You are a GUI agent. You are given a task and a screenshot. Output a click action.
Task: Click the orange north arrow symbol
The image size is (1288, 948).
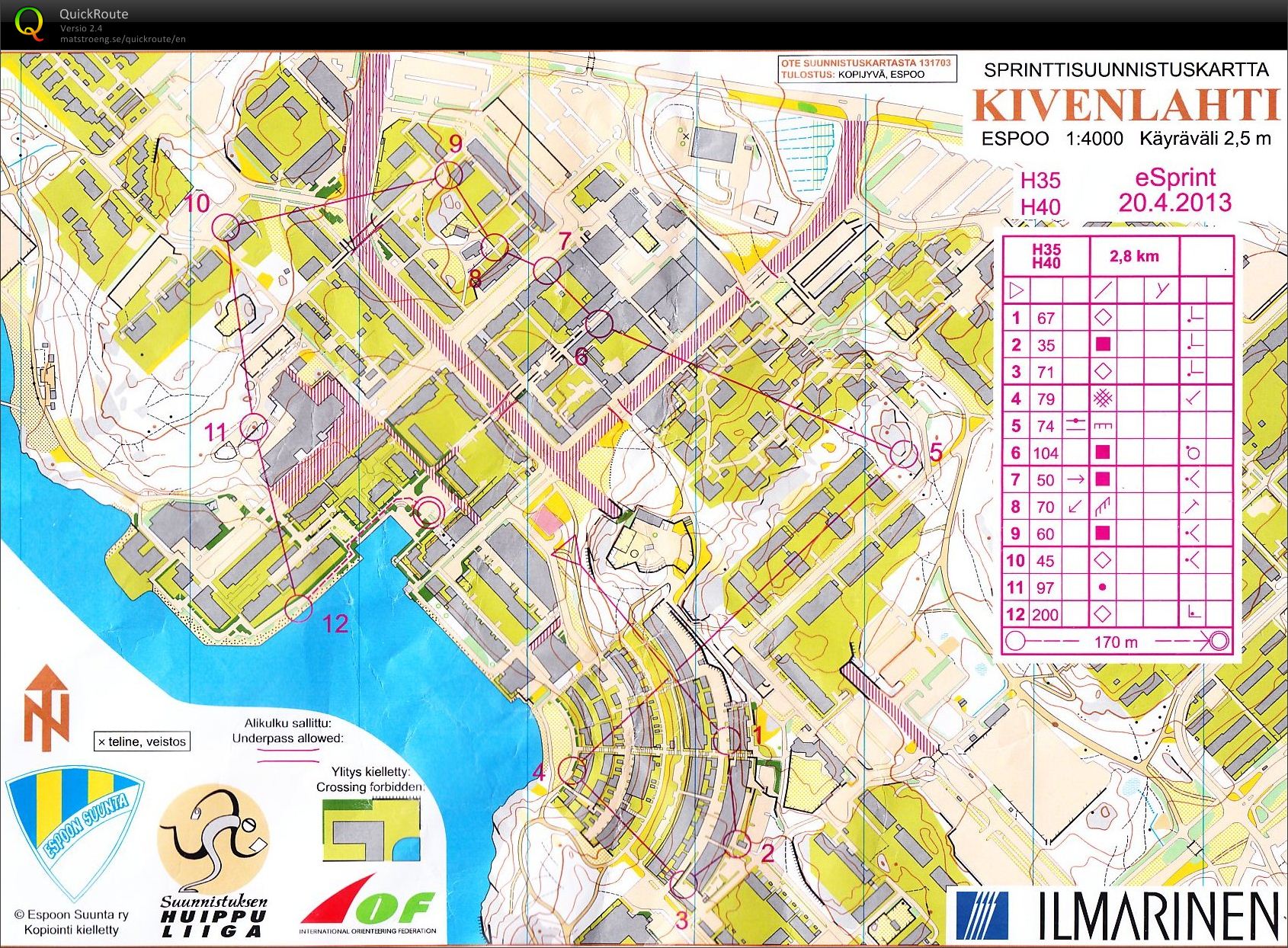(47, 707)
